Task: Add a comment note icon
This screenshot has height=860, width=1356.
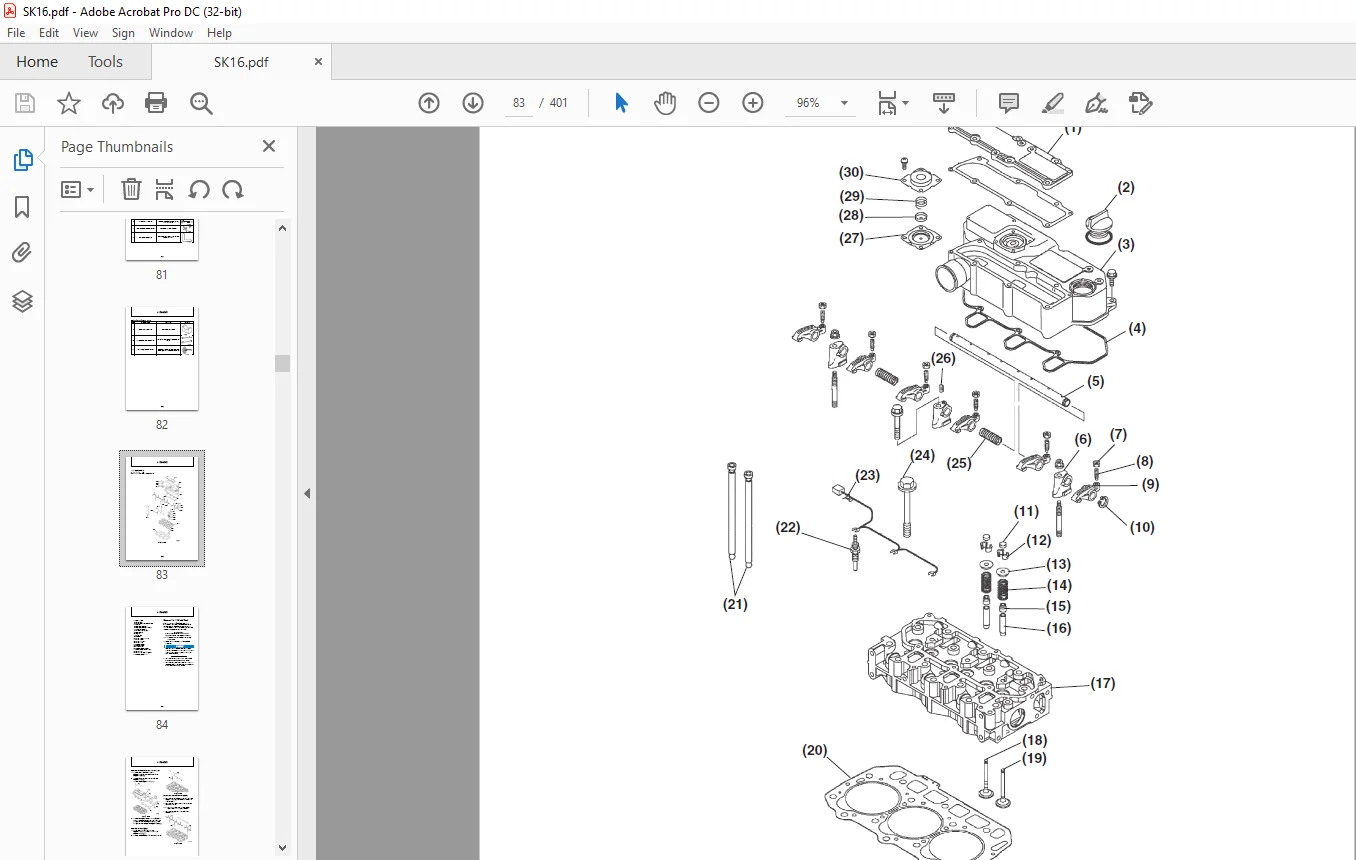Action: 1009,103
